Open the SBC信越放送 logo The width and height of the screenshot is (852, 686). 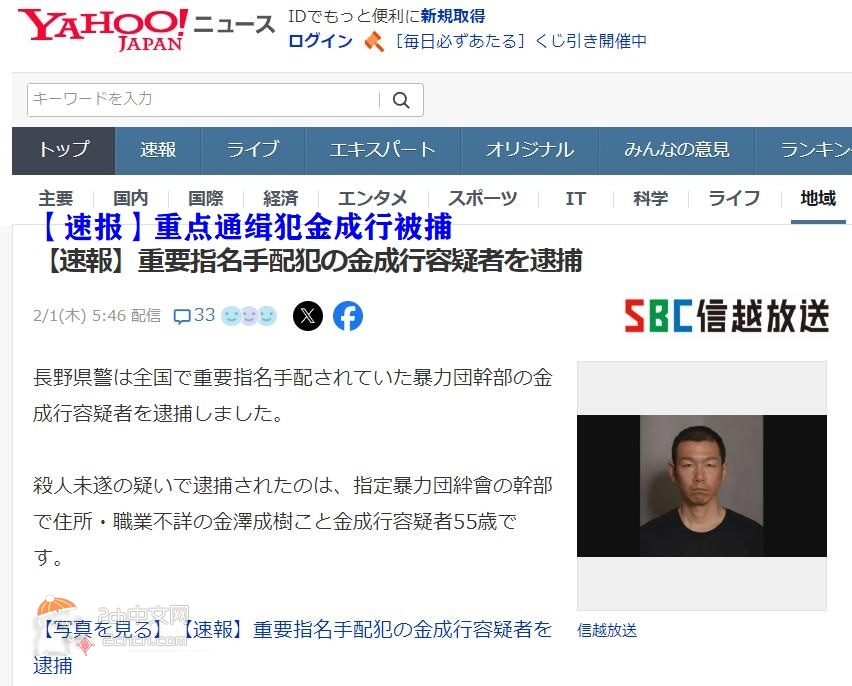(726, 315)
